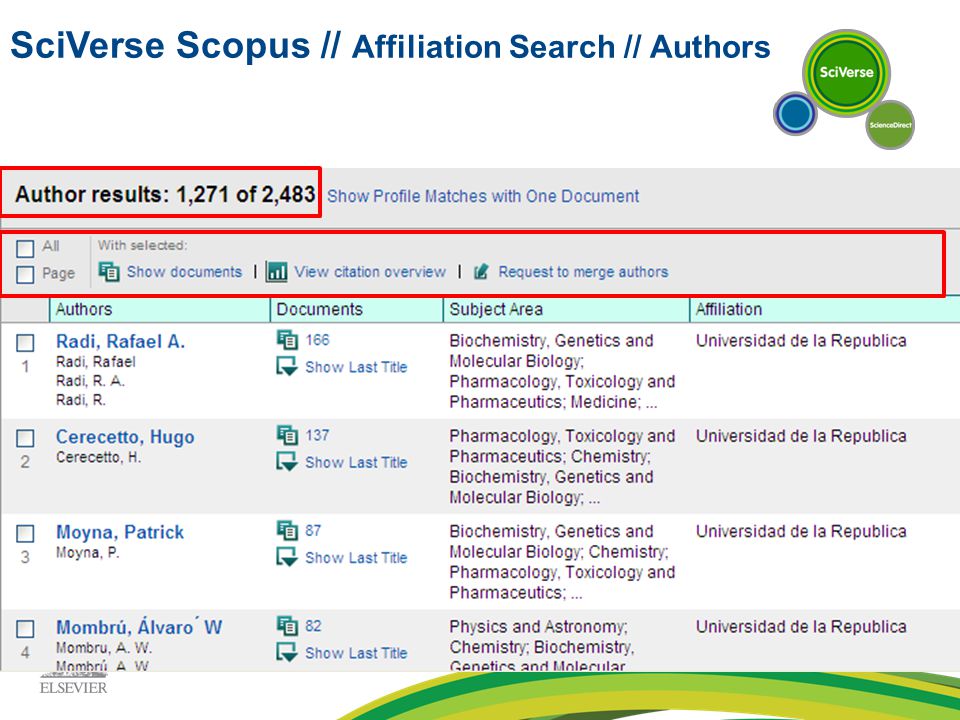Check the All checkbox
The image size is (960, 720).
click(25, 249)
